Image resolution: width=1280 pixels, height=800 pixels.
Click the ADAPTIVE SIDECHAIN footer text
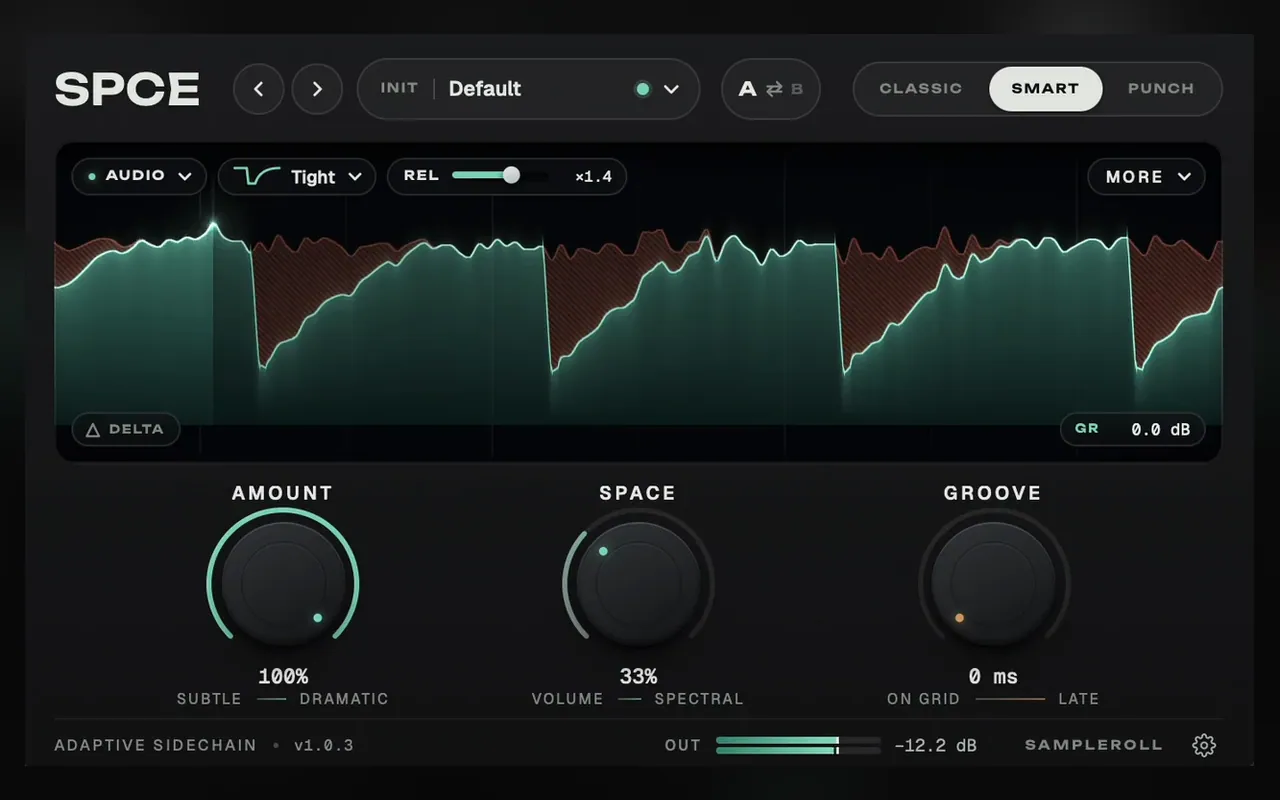point(155,745)
